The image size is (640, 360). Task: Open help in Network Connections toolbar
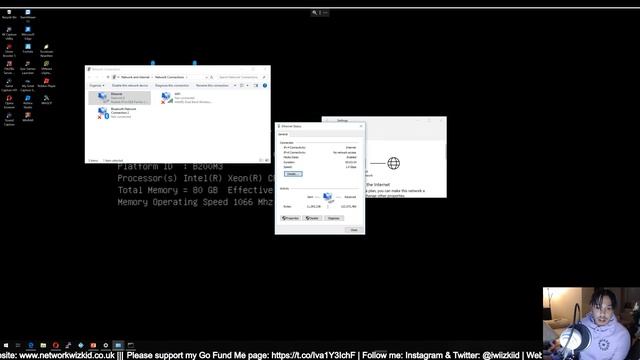(x=264, y=85)
